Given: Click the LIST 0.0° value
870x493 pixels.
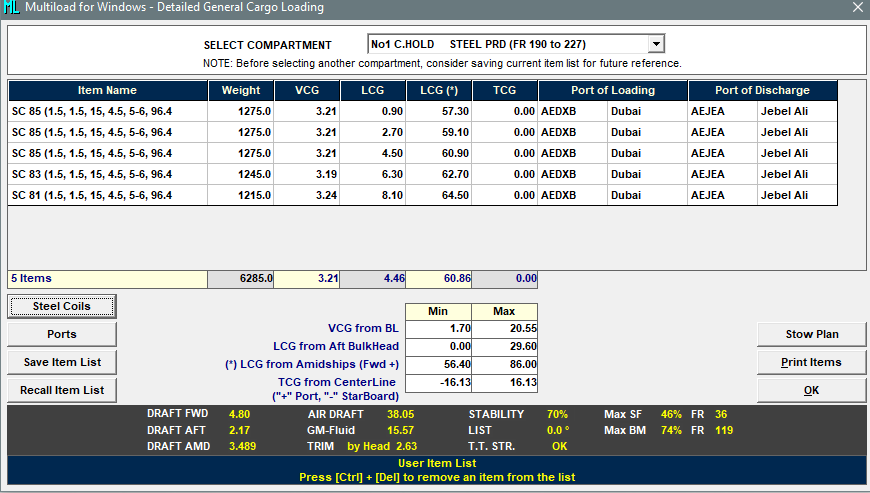Looking at the screenshot, I should tap(558, 430).
